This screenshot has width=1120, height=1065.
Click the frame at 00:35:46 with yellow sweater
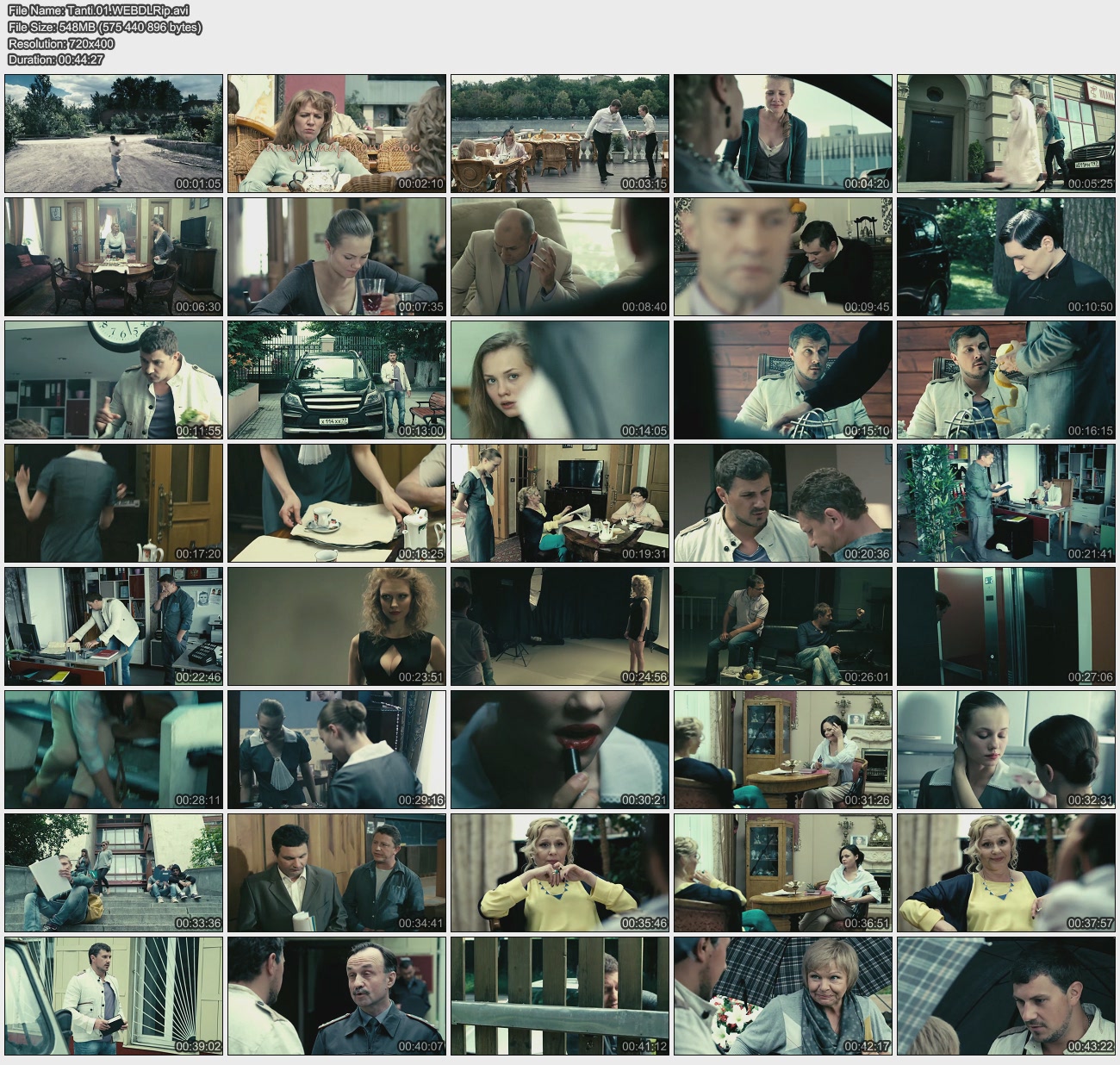560,873
